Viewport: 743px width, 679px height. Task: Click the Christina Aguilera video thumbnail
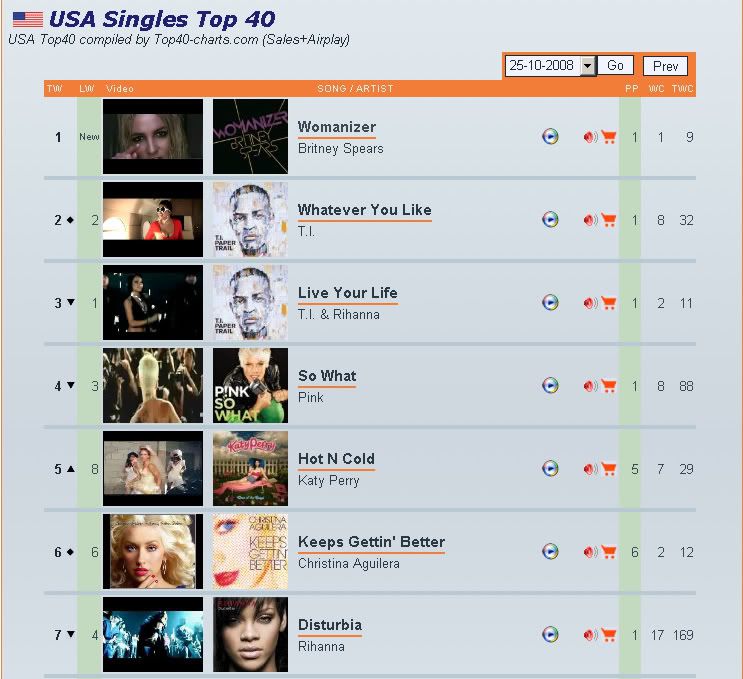153,552
